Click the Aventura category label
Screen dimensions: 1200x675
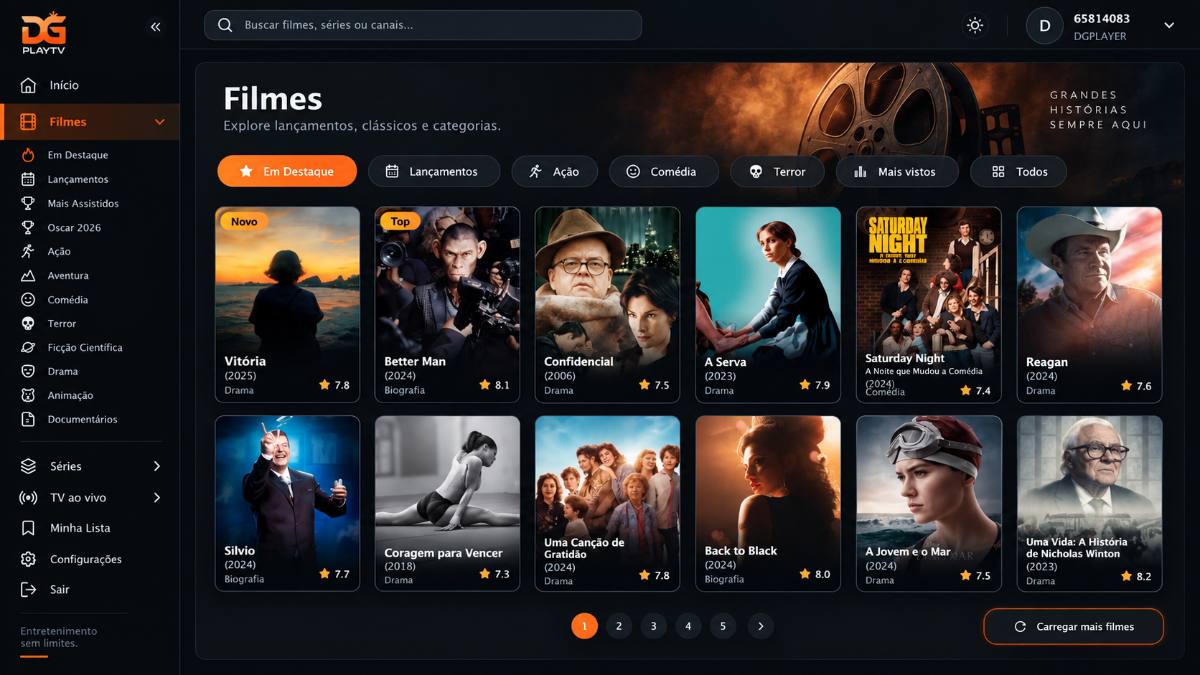click(x=68, y=275)
